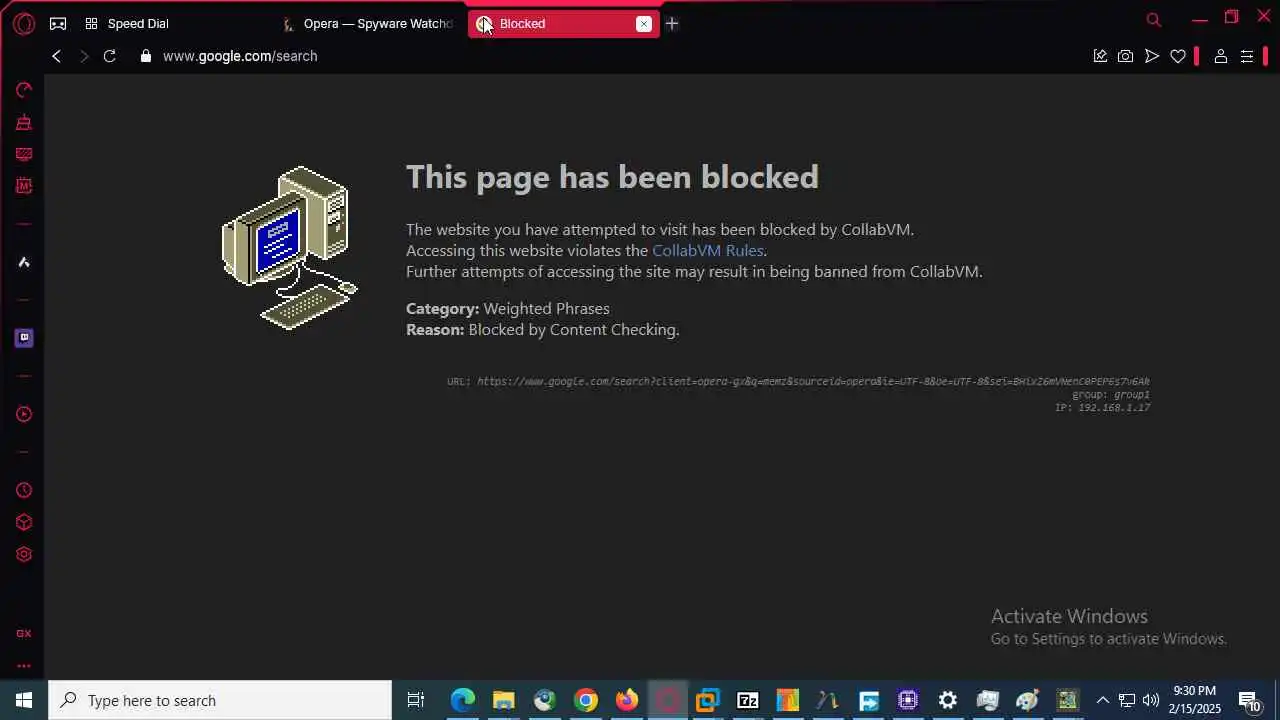Open the Opera GX main menu logo
The height and width of the screenshot is (720, 1280).
coord(24,24)
